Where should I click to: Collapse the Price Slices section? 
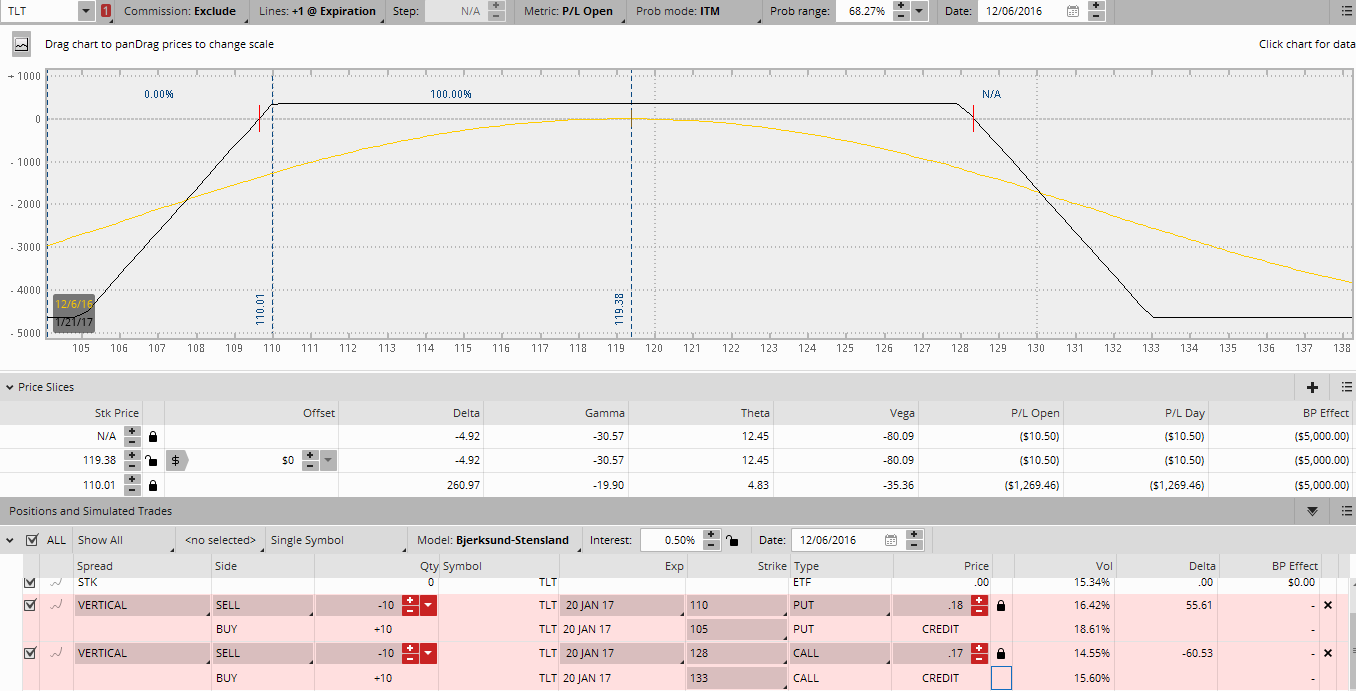9,387
